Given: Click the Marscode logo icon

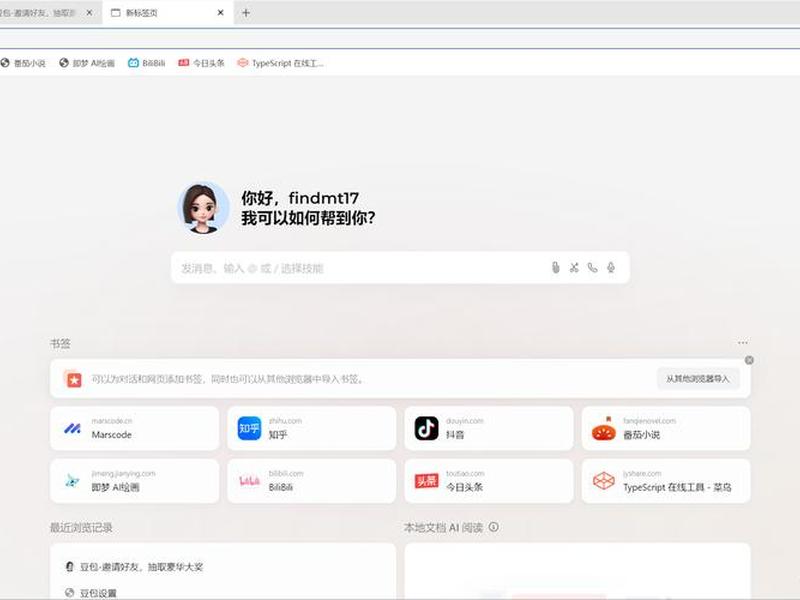Looking at the screenshot, I should click(72, 429).
